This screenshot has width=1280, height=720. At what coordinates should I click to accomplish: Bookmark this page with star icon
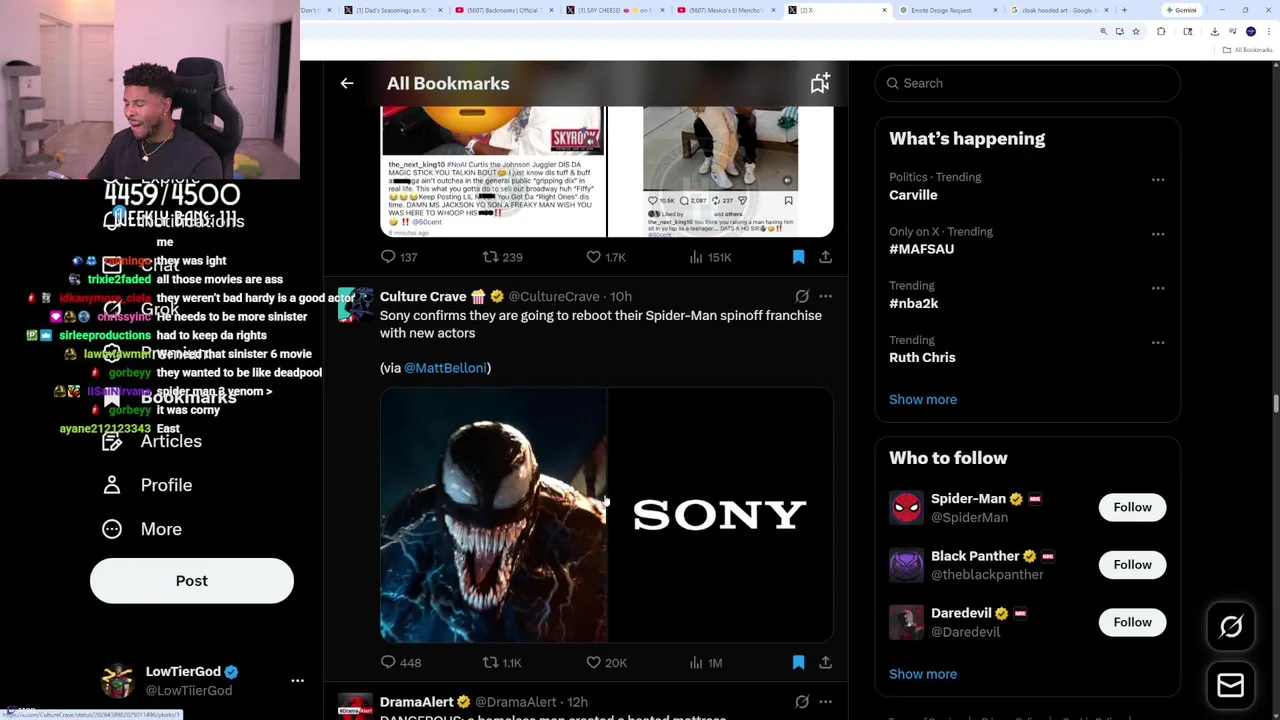(1135, 32)
